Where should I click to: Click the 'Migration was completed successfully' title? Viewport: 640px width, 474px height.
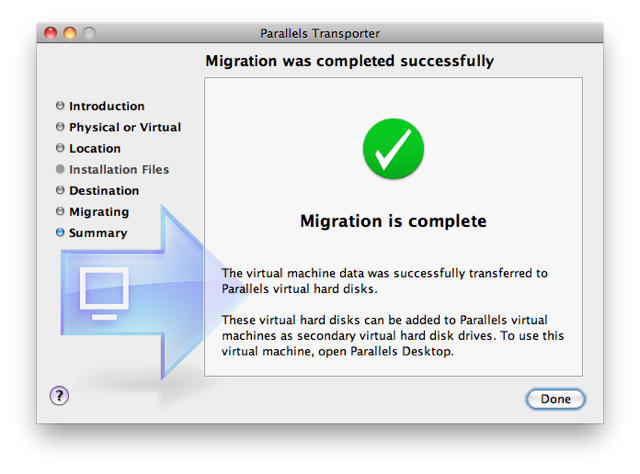pyautogui.click(x=349, y=61)
